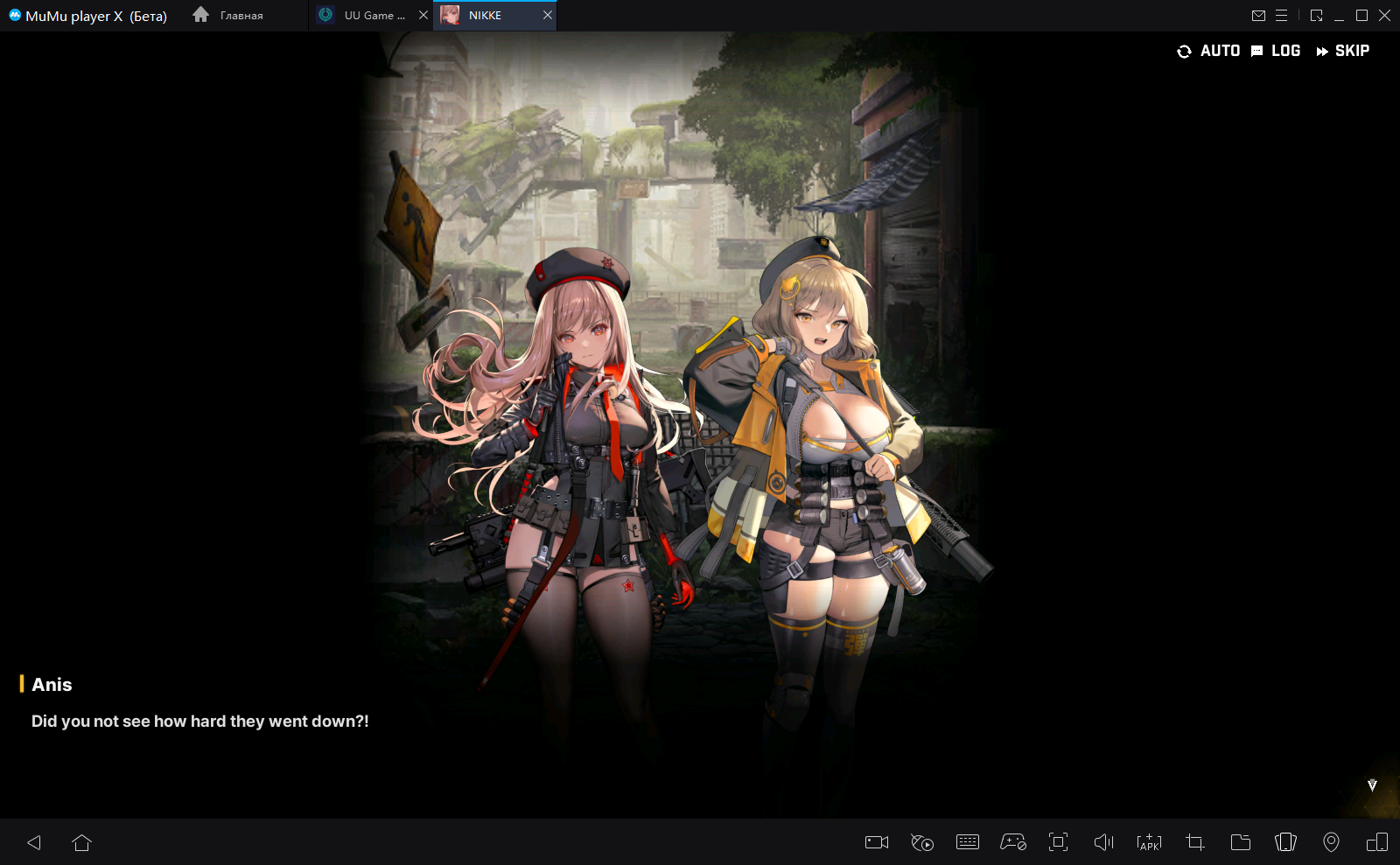Open the volume control icon
The image size is (1400, 865).
(x=1103, y=842)
